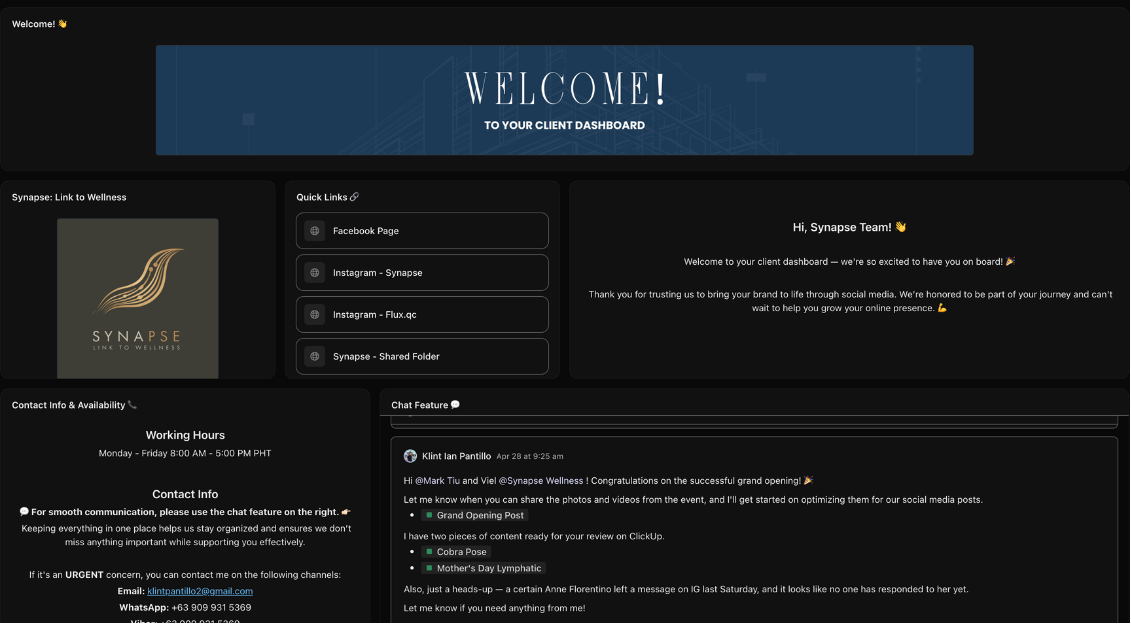Screen dimensions: 1131x624
Task: Open the Instagram - Flux.qc quick link
Action: point(422,315)
